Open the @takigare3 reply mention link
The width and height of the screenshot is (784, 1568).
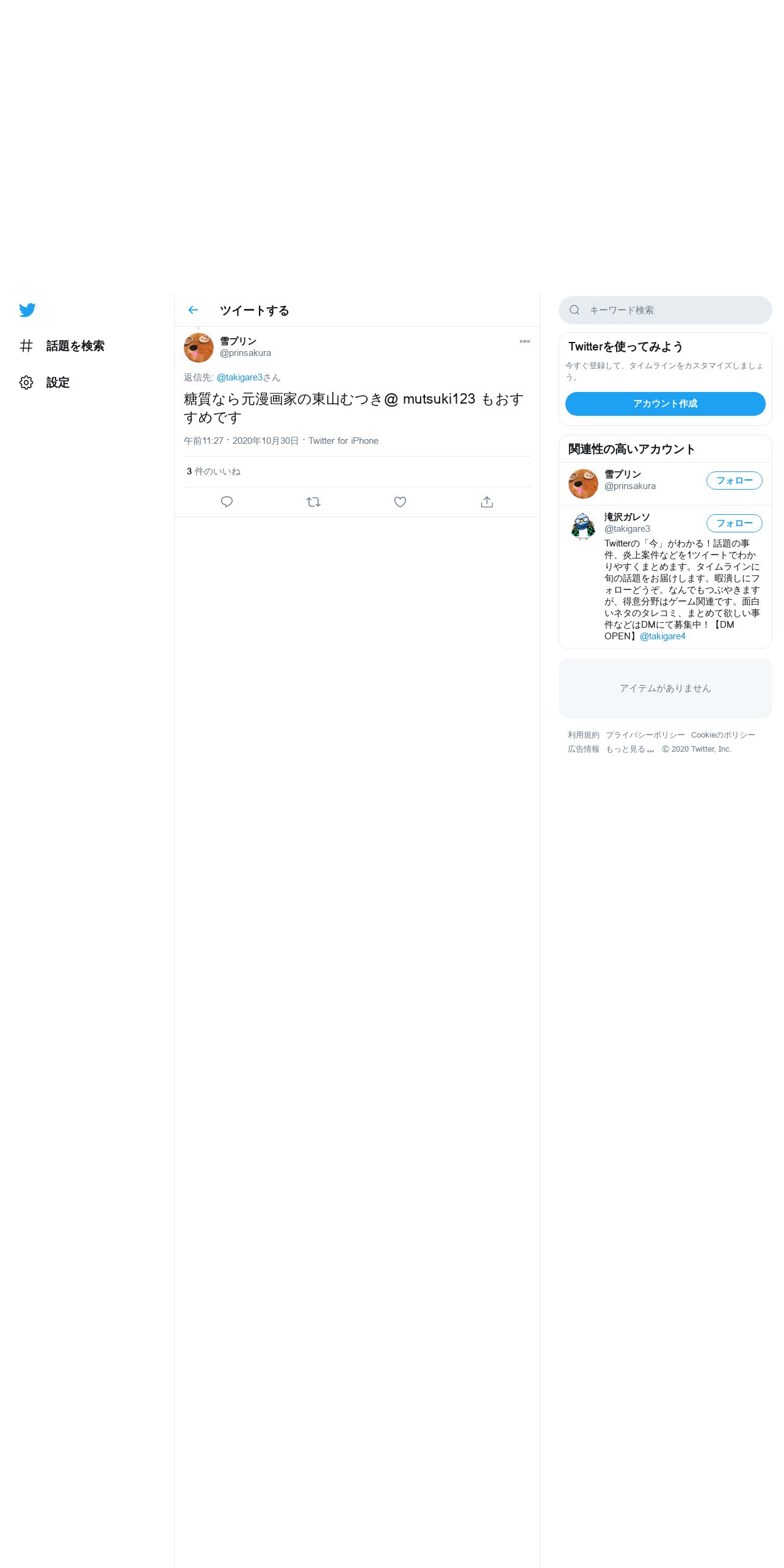click(x=239, y=377)
